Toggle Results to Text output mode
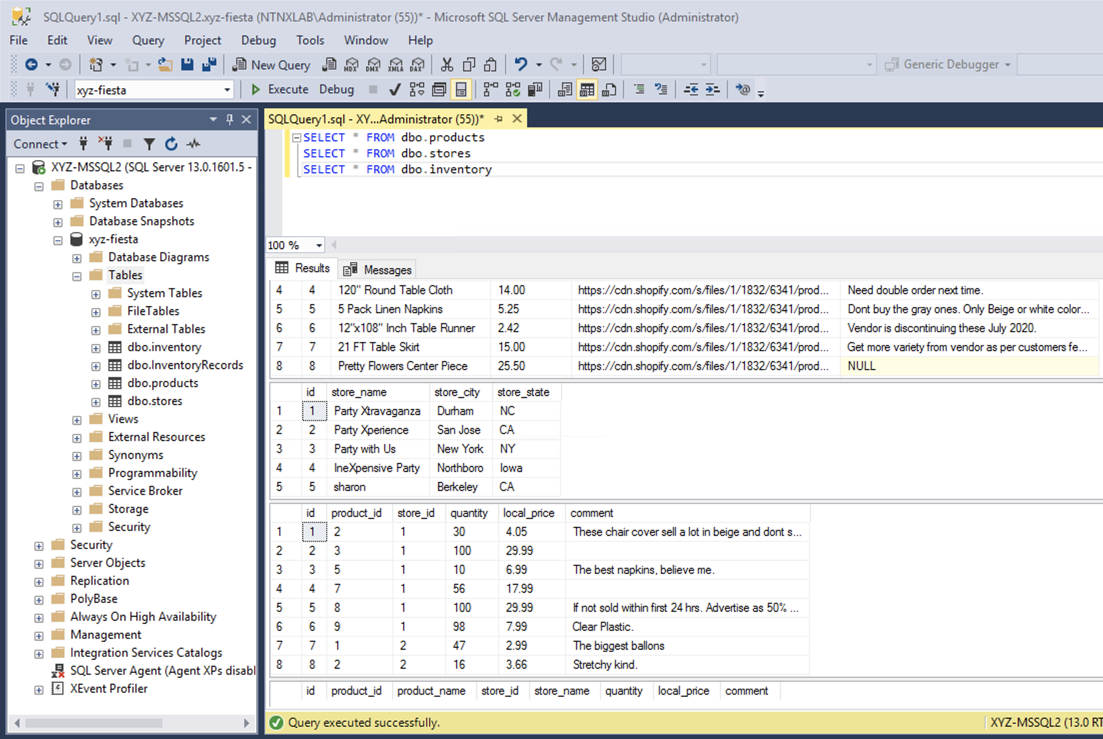1103x739 pixels. (x=565, y=89)
